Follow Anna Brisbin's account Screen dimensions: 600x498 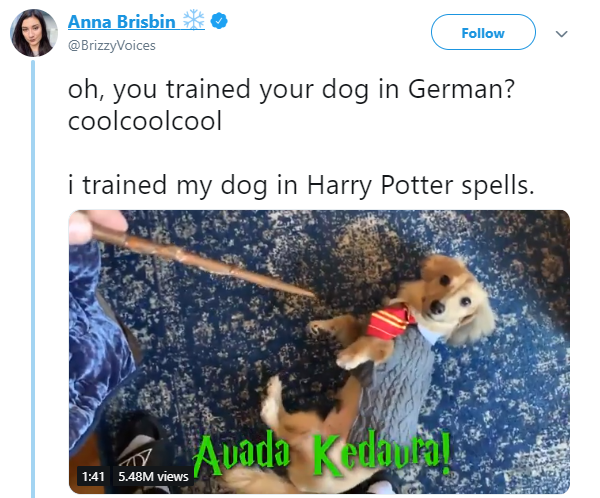(483, 32)
